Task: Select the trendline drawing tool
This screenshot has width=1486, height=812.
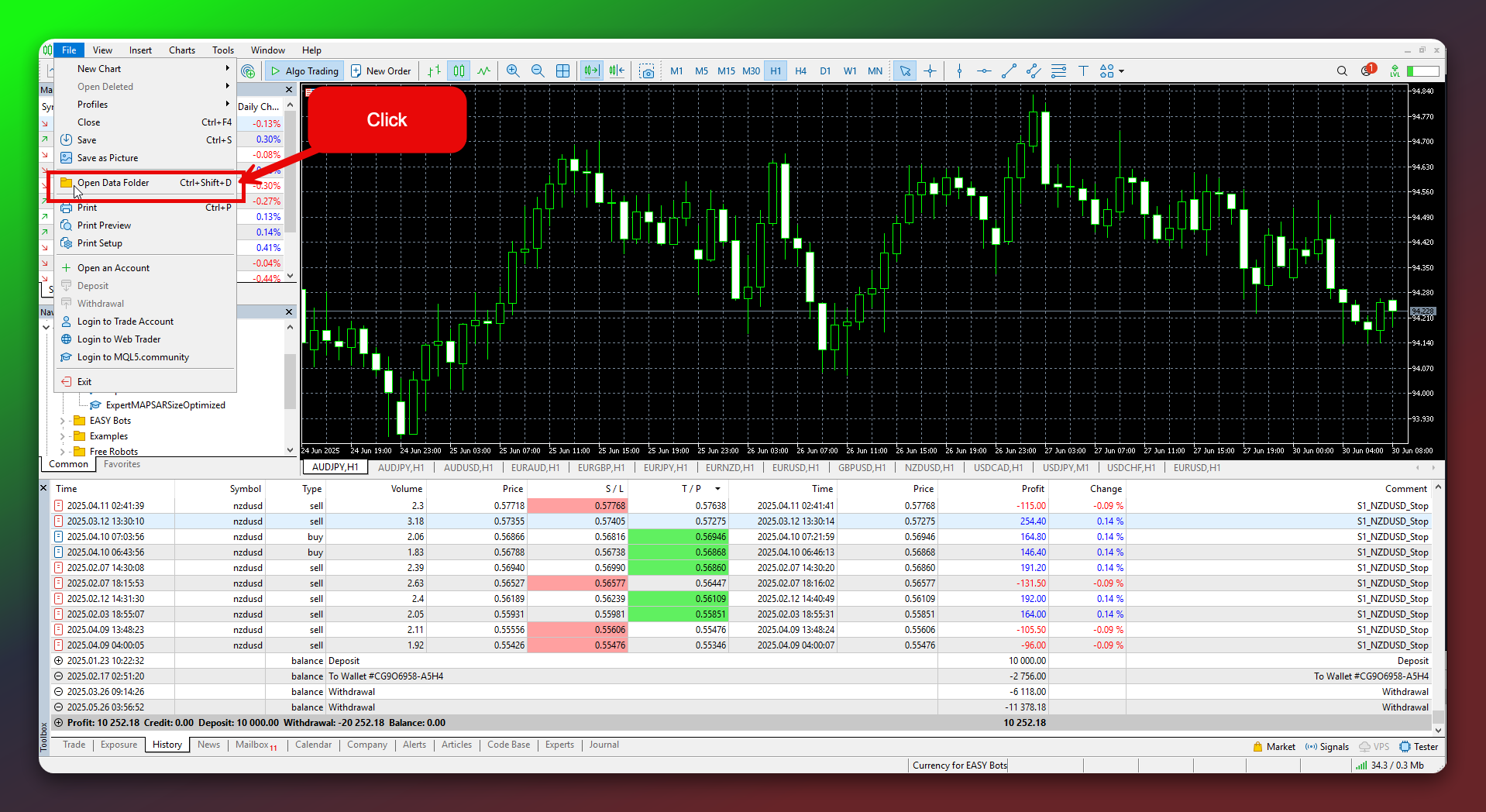Action: tap(1009, 71)
